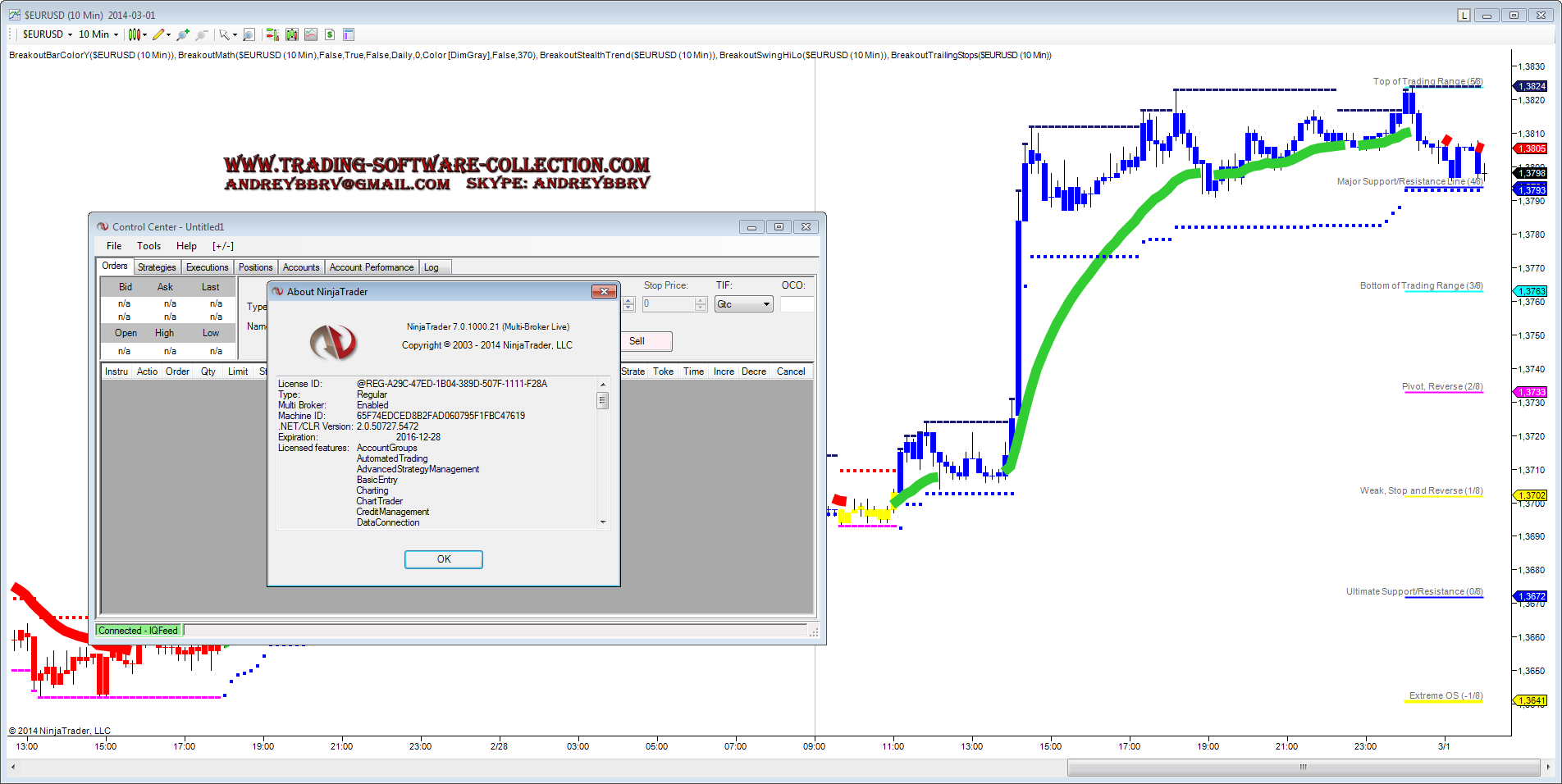Click the OCO input field

(x=796, y=304)
